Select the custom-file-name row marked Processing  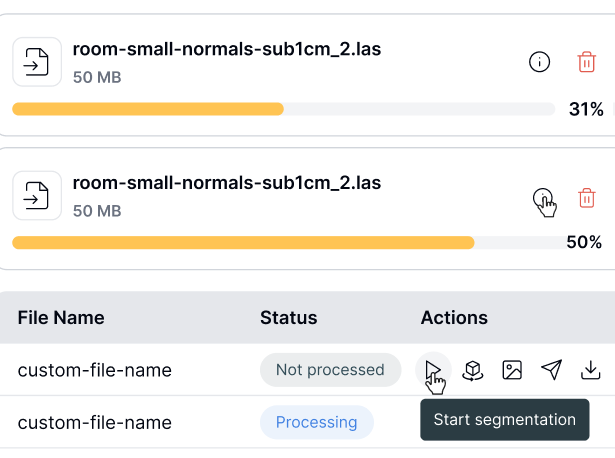click(x=95, y=422)
